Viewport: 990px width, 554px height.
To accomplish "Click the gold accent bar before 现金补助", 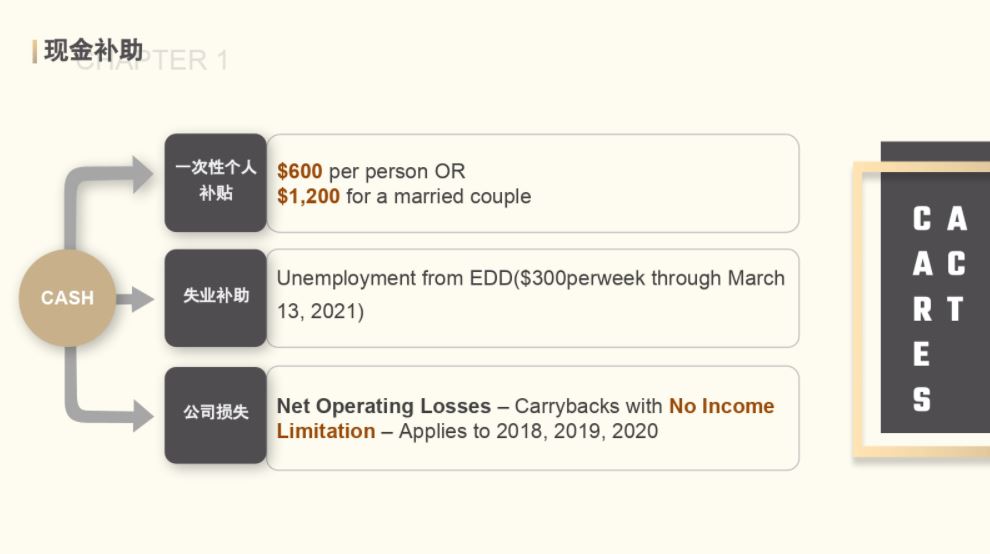I will [x=35, y=51].
